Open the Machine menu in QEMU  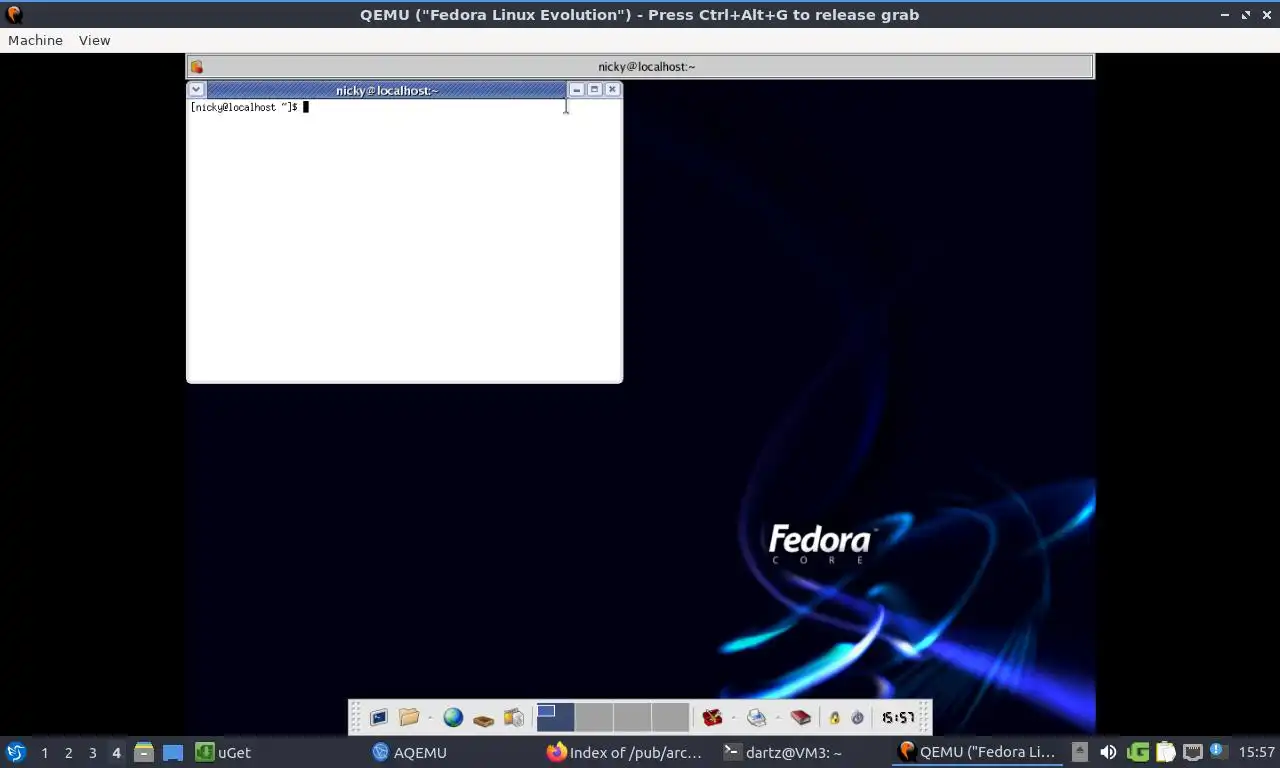pyautogui.click(x=35, y=40)
